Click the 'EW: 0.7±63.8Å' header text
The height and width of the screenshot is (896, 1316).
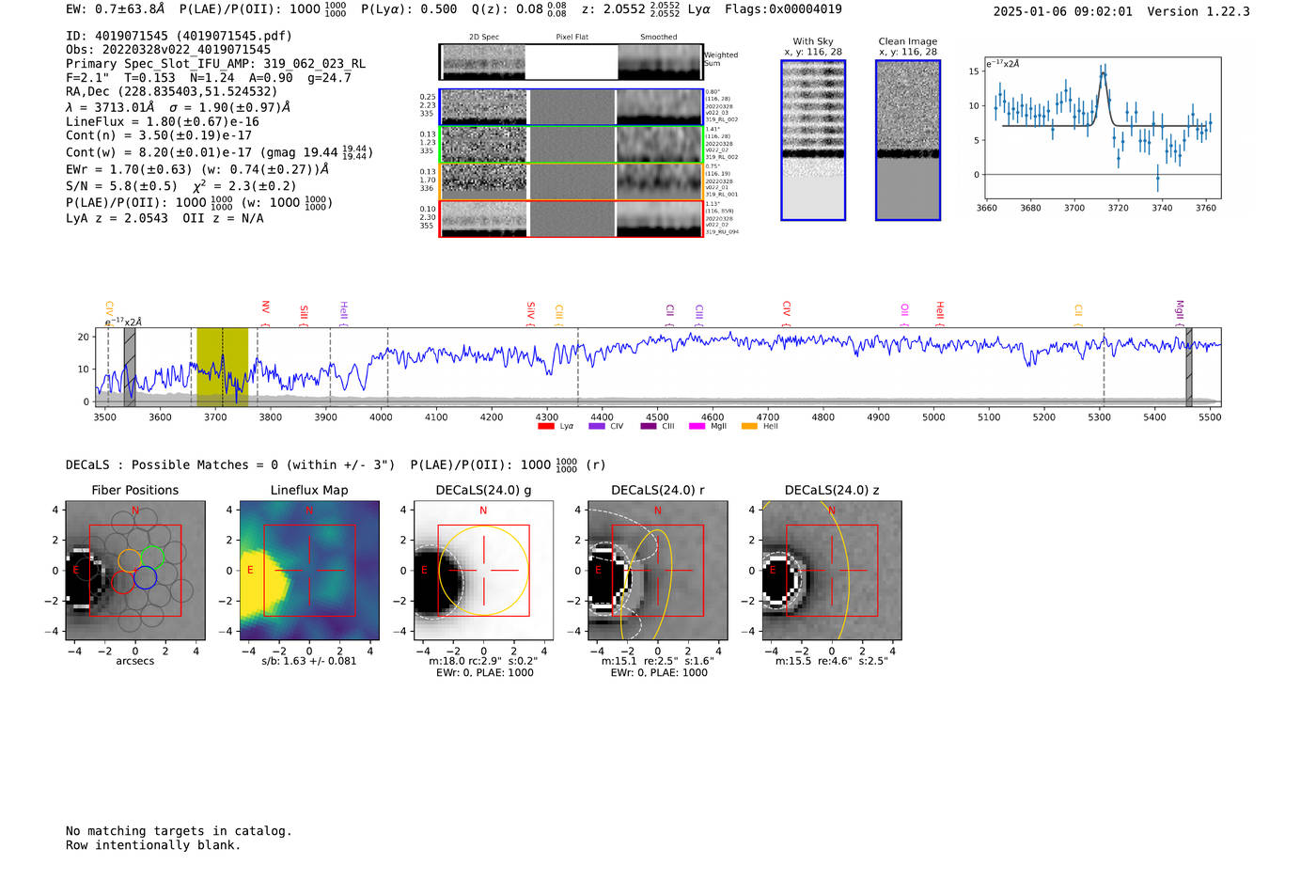tap(116, 9)
